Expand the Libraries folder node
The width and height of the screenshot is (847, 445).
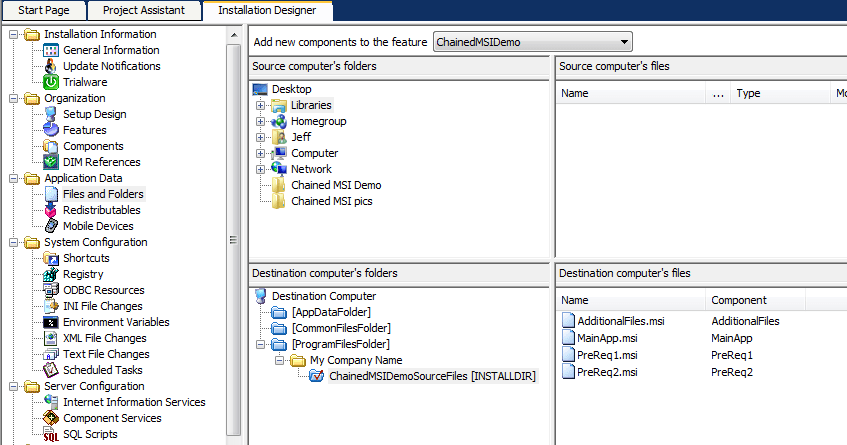click(260, 105)
